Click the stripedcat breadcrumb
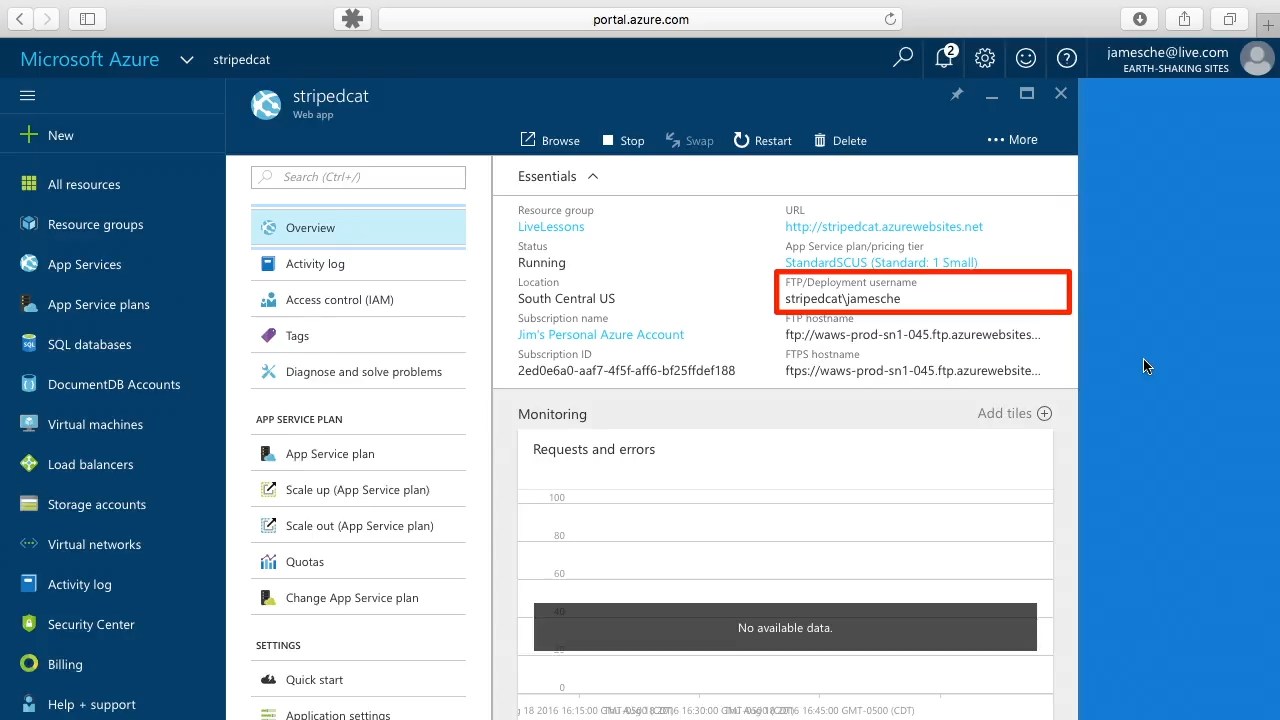Screen dimensions: 1280x720 tap(241, 59)
